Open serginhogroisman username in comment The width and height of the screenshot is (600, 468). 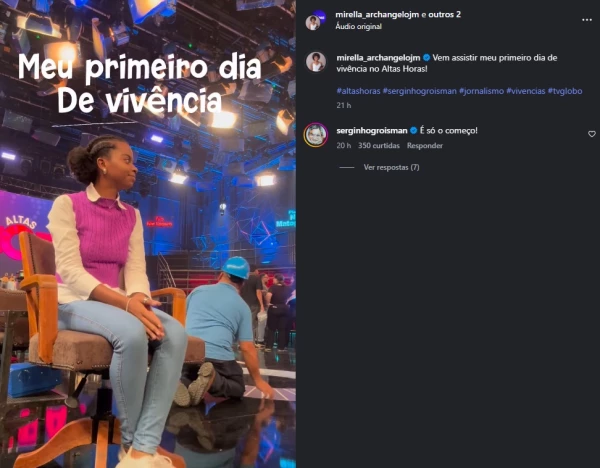[372, 130]
